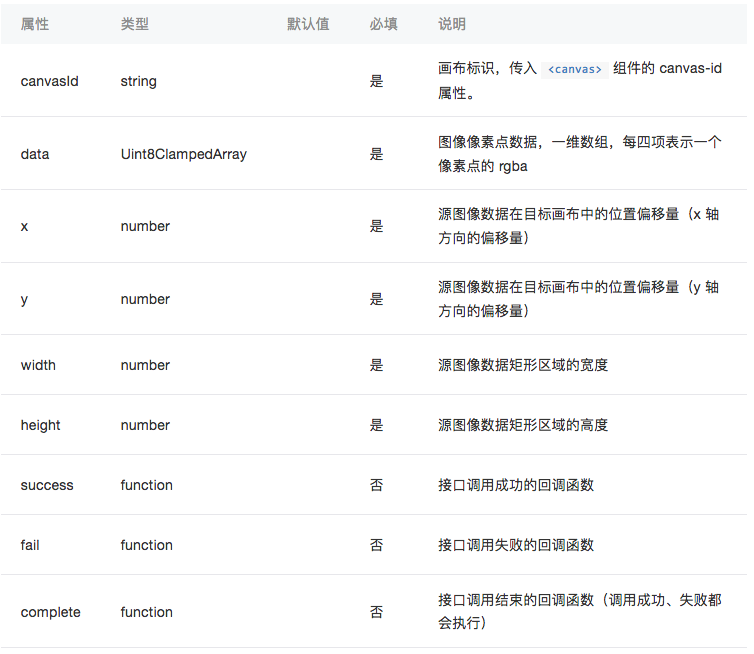Click 是 in the data row
The width and height of the screenshot is (754, 654).
(377, 154)
